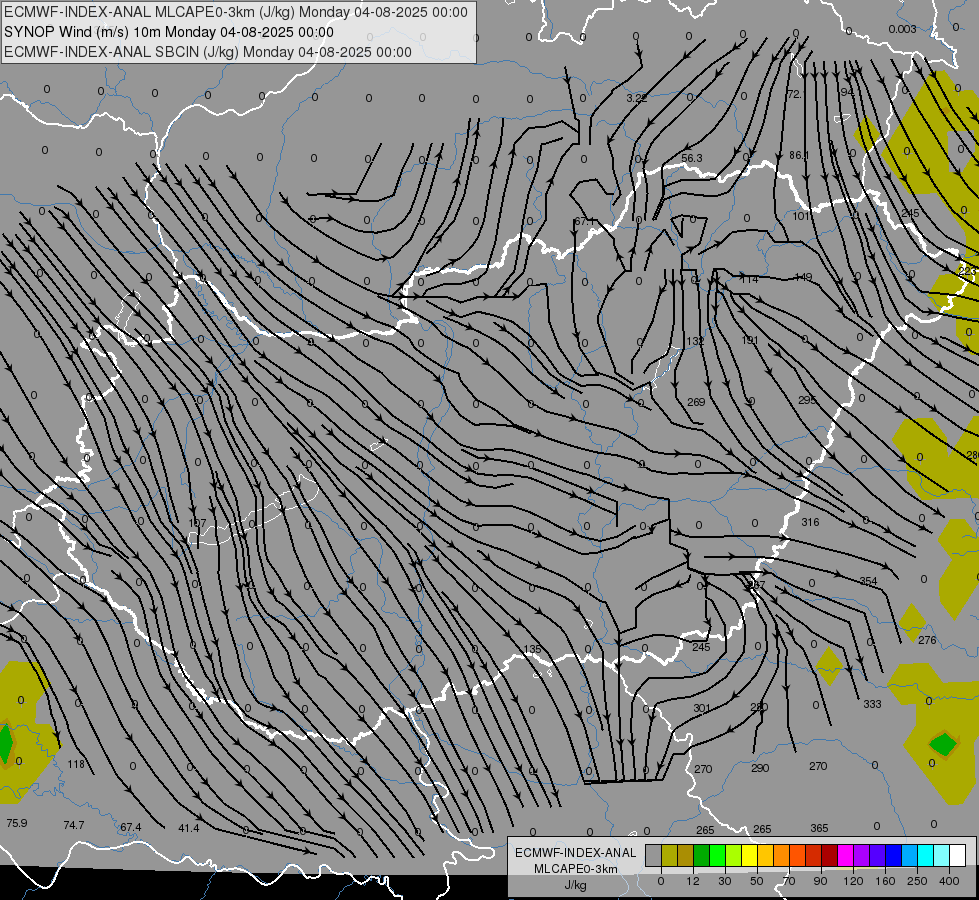Click the map value 276
The height and width of the screenshot is (900, 979).
pyautogui.click(x=927, y=640)
